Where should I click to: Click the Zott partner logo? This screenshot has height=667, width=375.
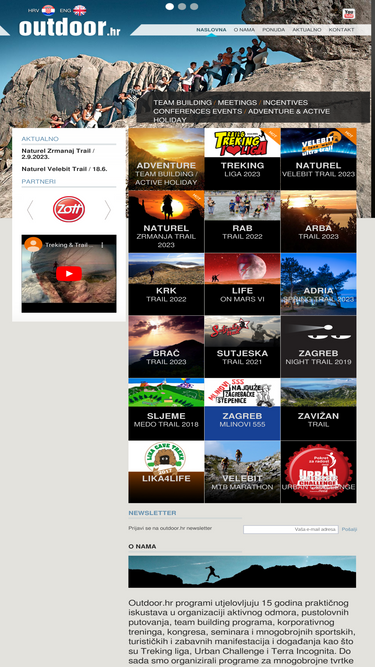pos(69,209)
